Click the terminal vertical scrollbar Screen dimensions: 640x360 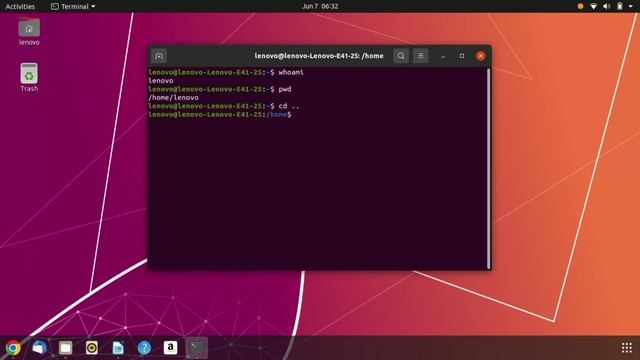point(488,168)
